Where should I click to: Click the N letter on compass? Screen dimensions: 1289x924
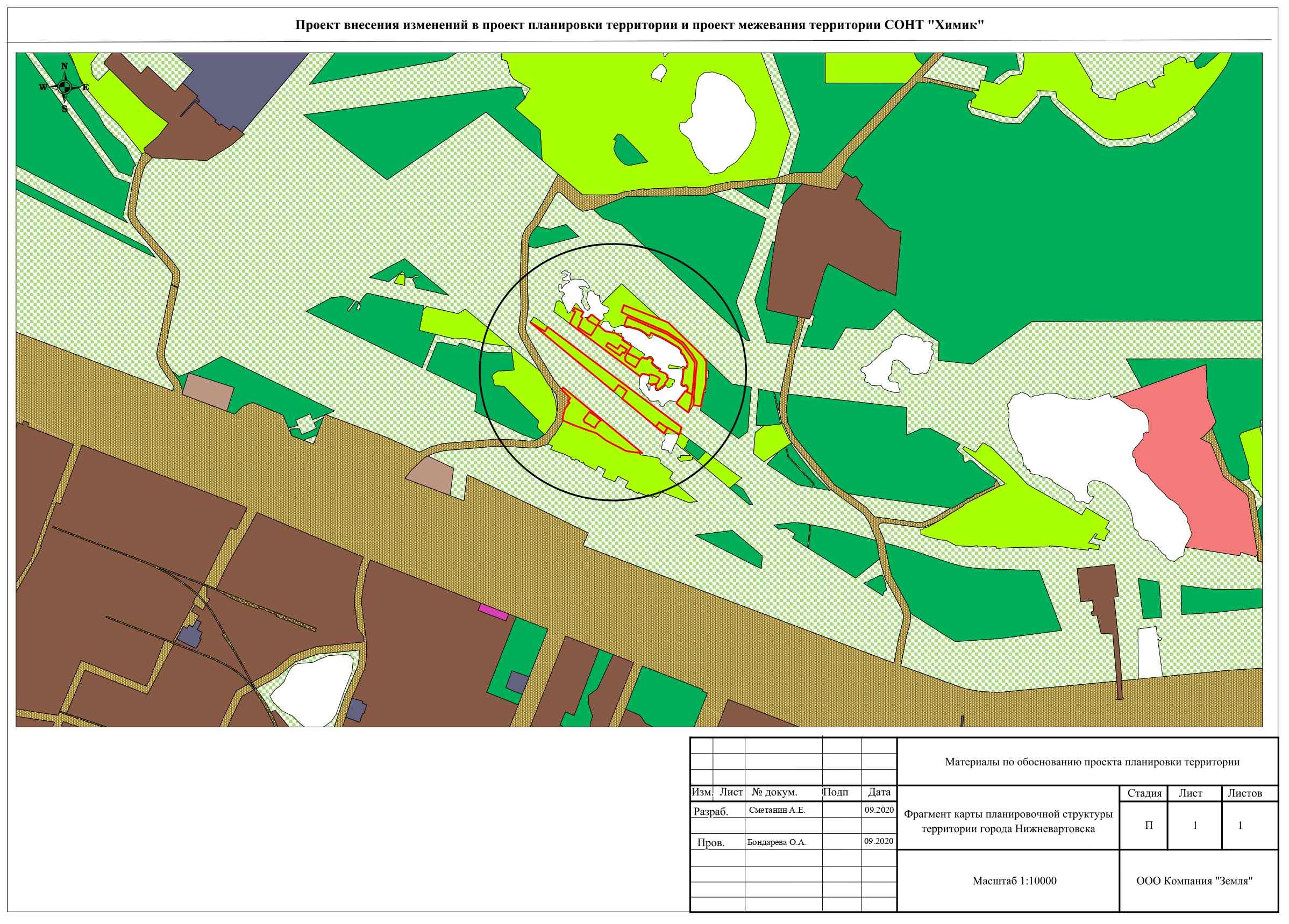(x=65, y=67)
